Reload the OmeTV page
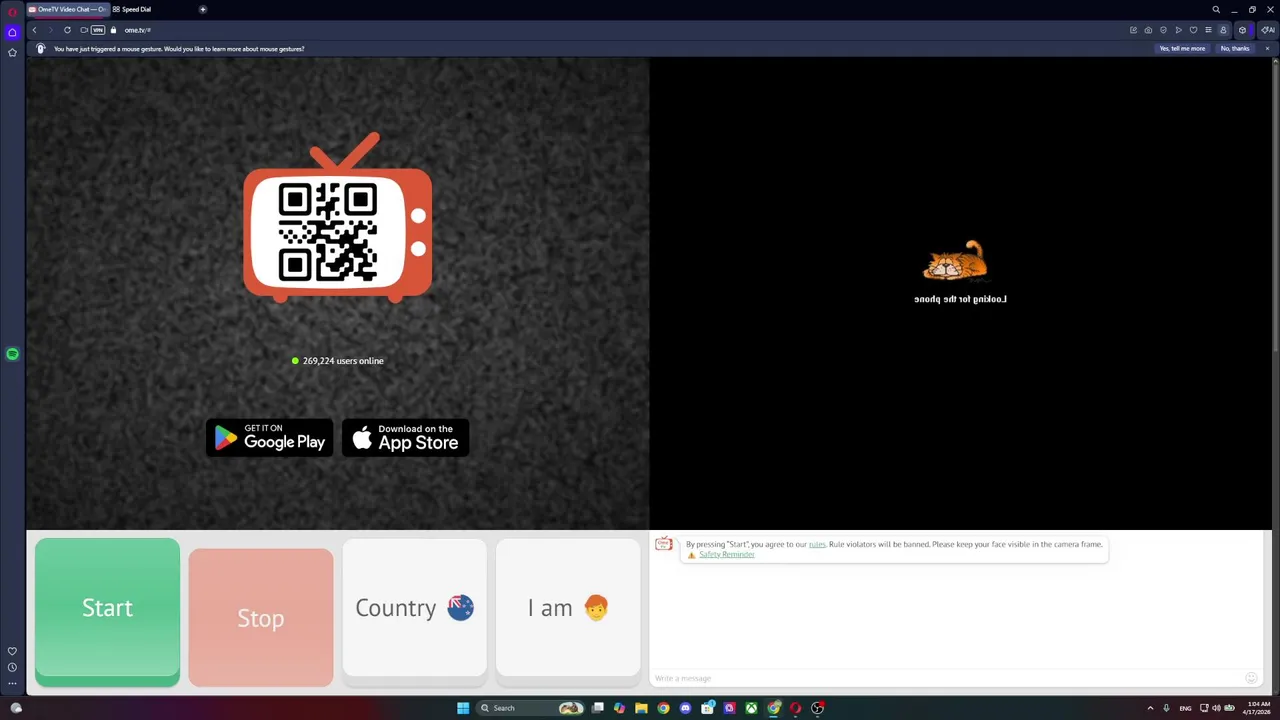 (67, 30)
